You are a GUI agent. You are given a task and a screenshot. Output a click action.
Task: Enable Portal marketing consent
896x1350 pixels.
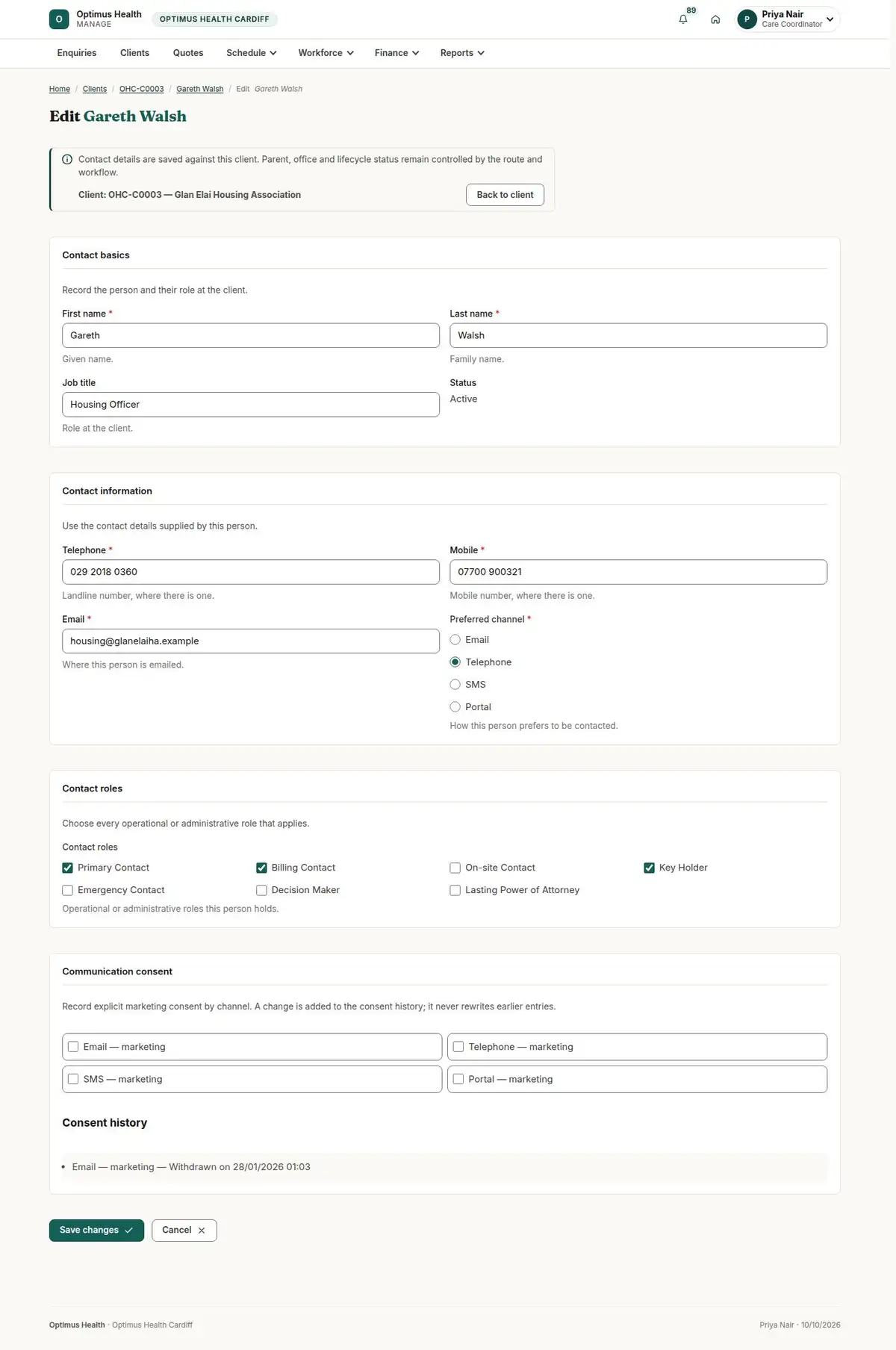pyautogui.click(x=458, y=1079)
